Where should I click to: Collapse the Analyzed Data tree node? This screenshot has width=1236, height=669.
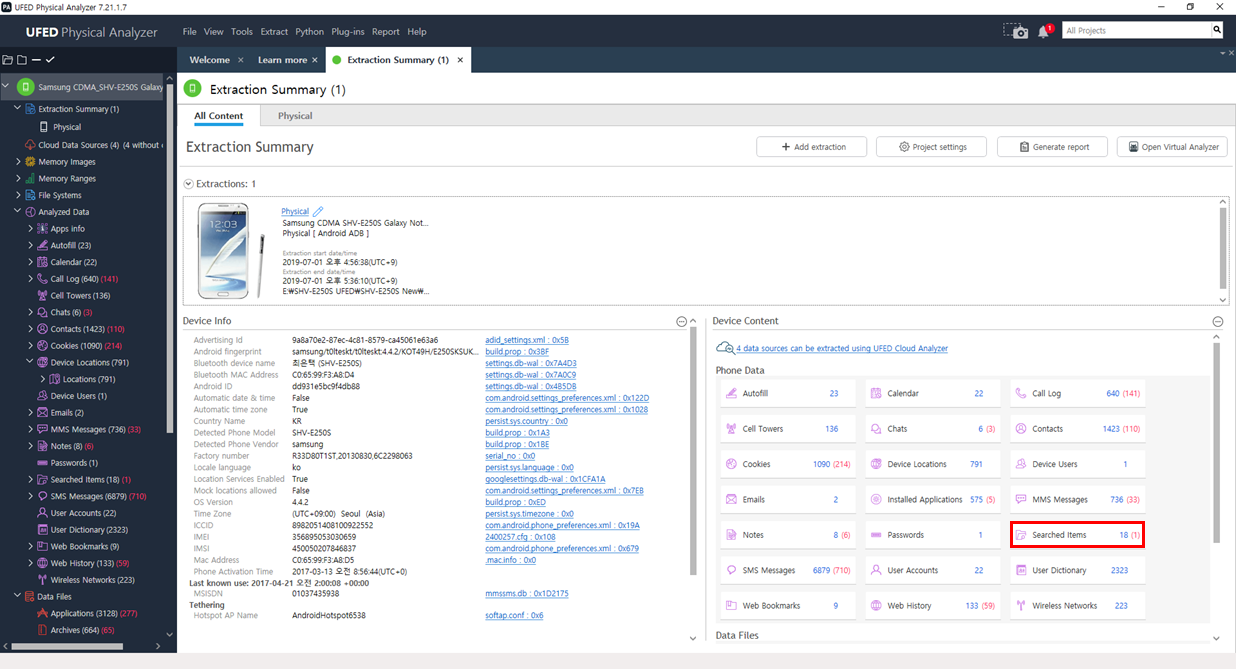(17, 211)
